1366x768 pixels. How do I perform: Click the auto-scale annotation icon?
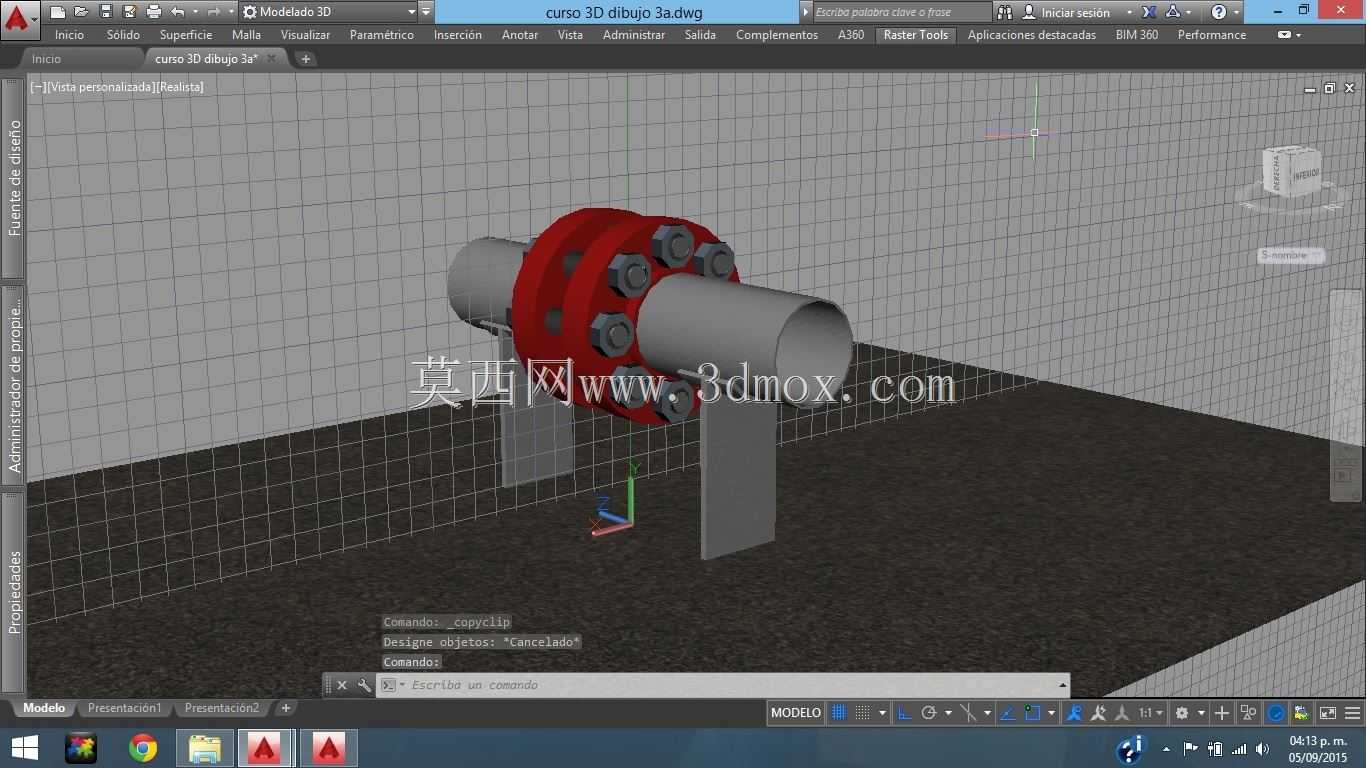[1099, 713]
